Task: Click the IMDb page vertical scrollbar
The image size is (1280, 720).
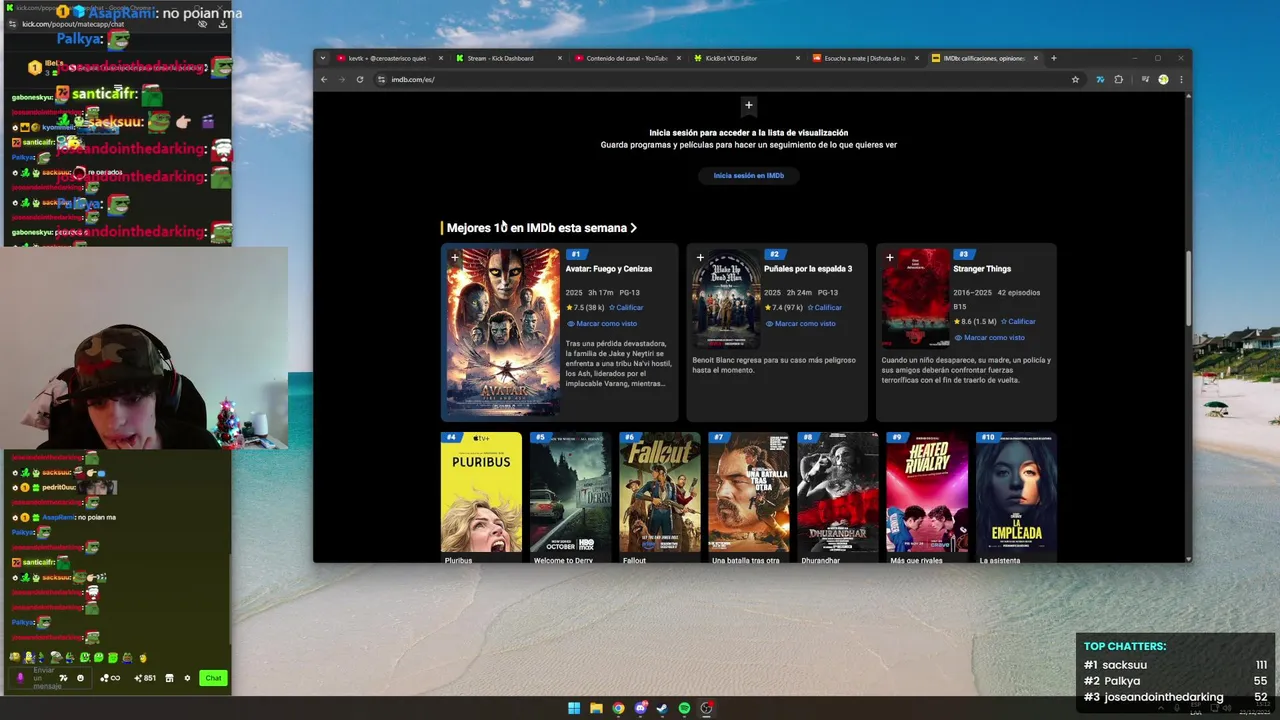Action: click(1188, 287)
